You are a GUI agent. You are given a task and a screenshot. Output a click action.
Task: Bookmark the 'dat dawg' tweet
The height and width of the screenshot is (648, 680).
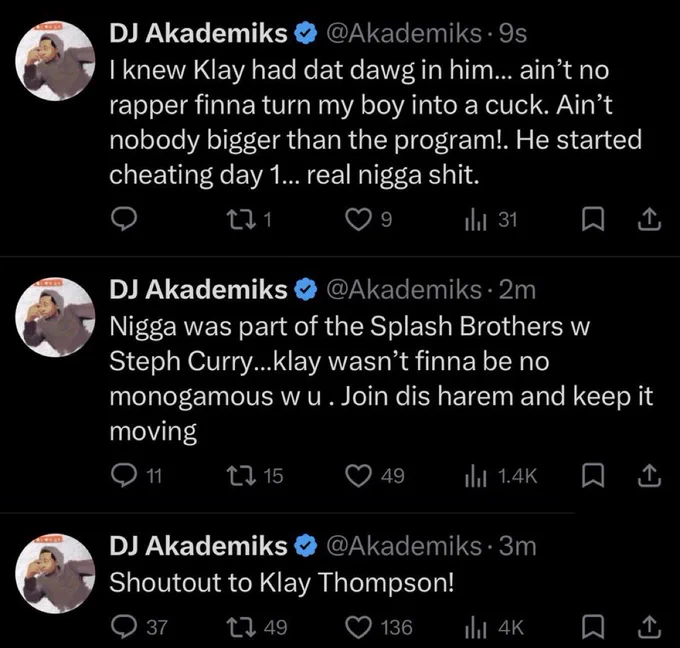tap(592, 219)
